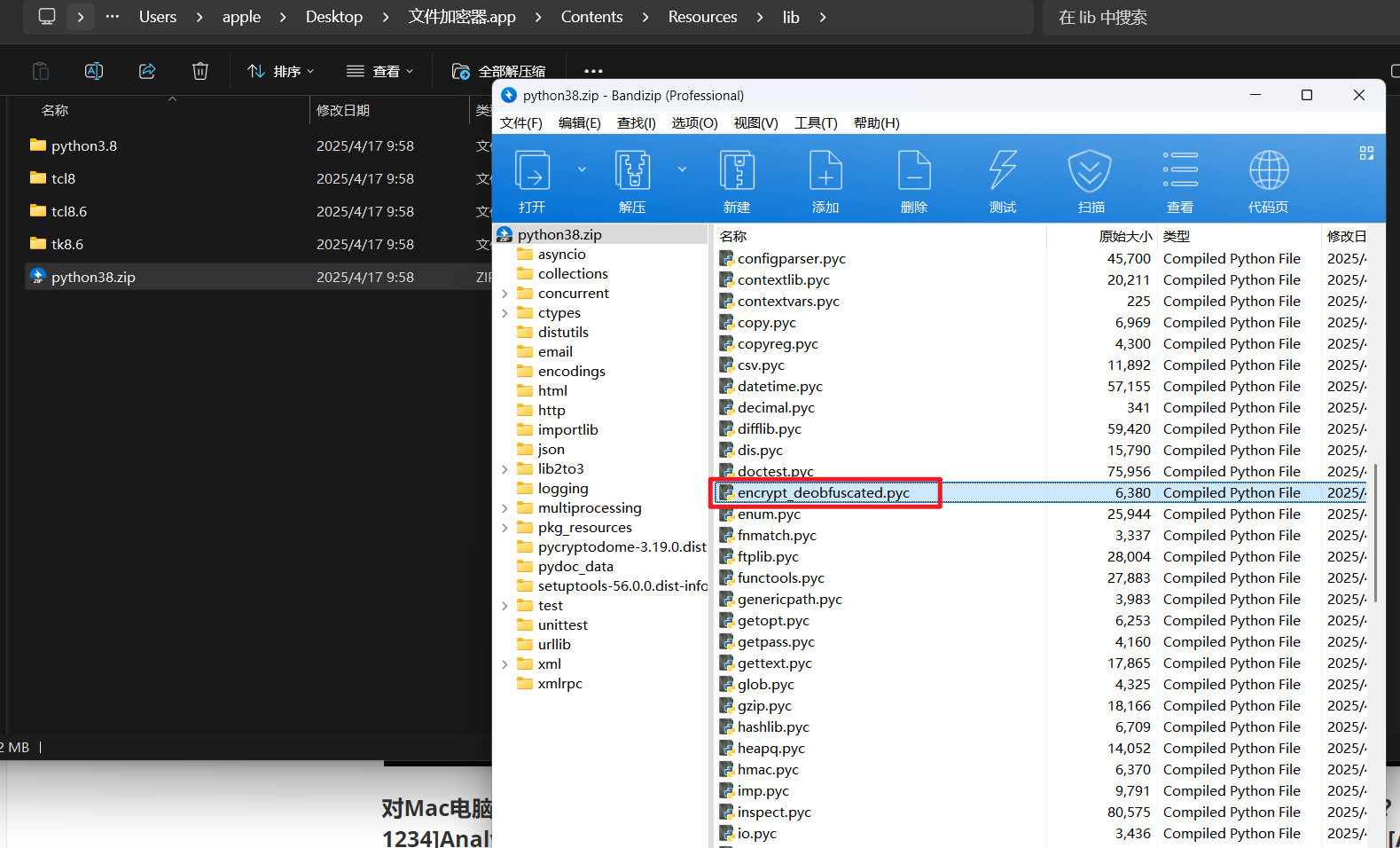1400x848 pixels.
Task: Select the tcl8.6 folder in Explorer
Action: [x=69, y=211]
